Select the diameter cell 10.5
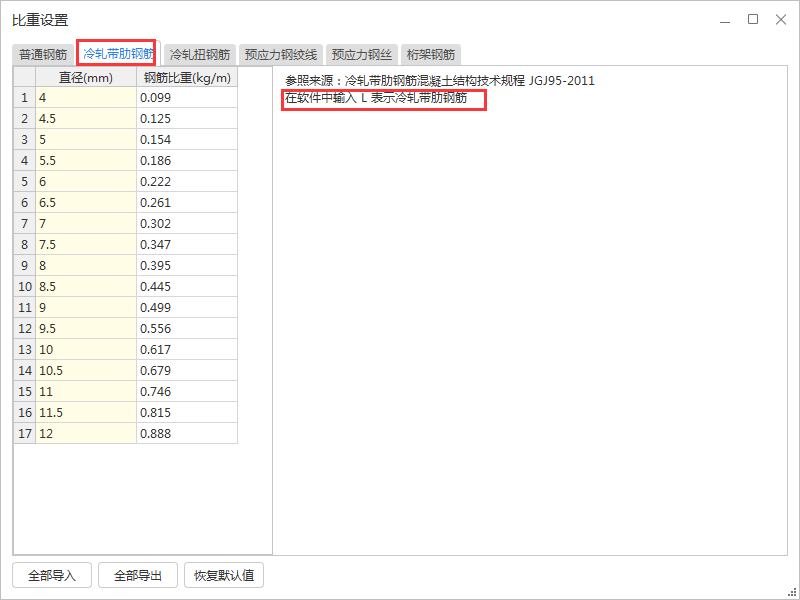This screenshot has height=600, width=800. (86, 370)
